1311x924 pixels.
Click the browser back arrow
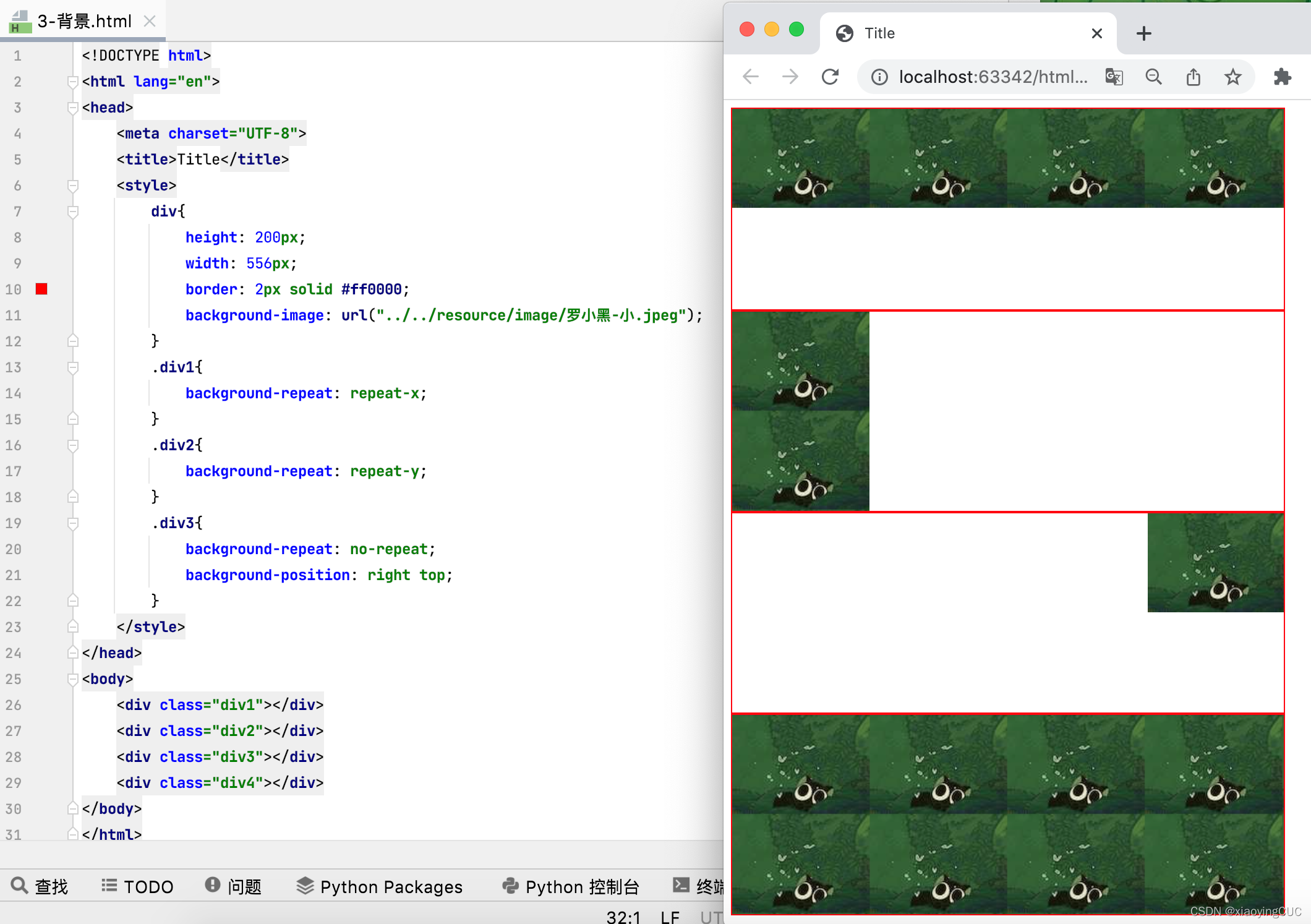751,77
